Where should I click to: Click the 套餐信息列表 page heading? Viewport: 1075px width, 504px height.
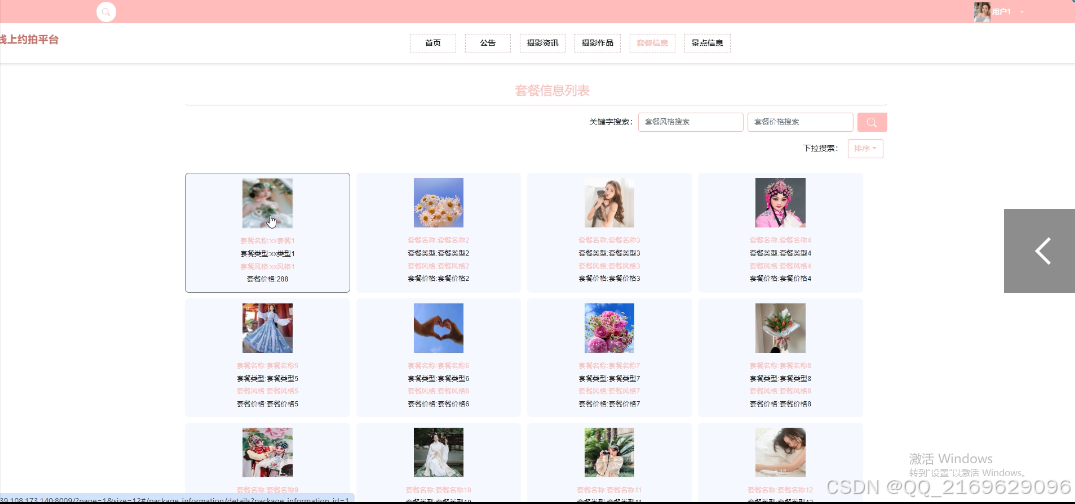[x=552, y=91]
